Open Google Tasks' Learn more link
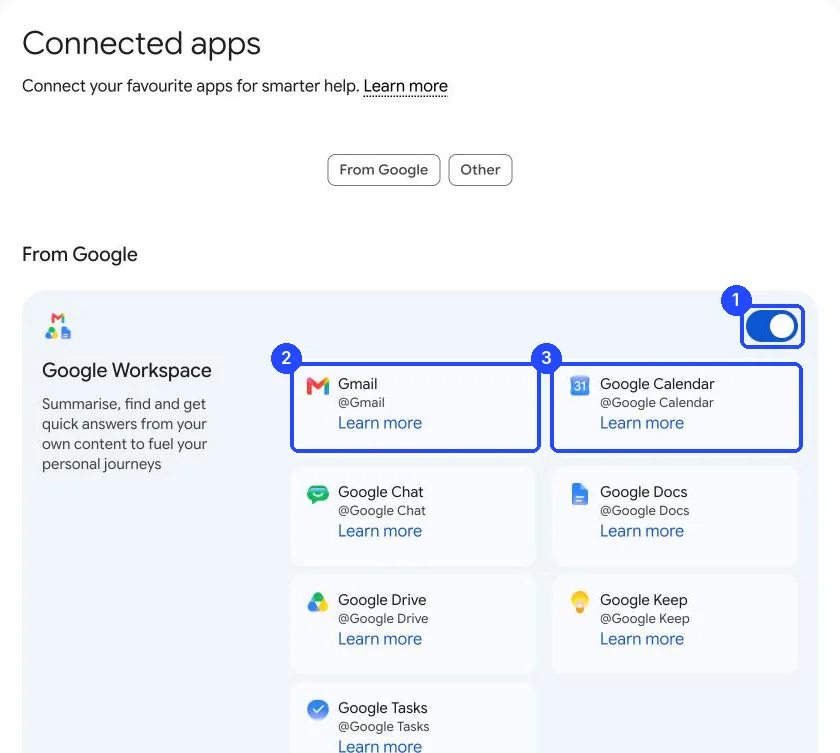Screen dimensions: 840x753 coord(380,746)
